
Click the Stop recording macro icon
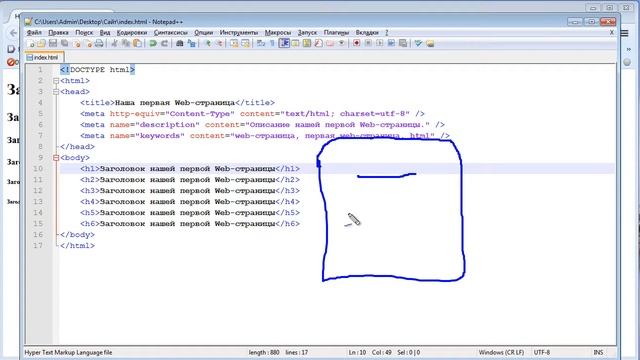point(368,43)
